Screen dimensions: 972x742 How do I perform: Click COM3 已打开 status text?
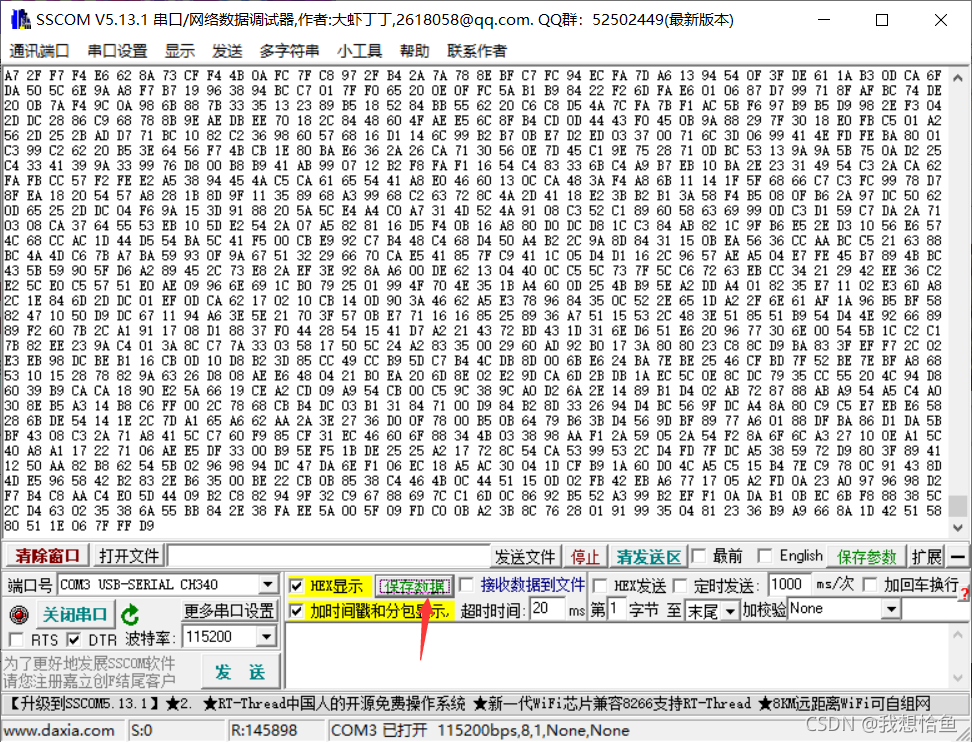pyautogui.click(x=379, y=730)
